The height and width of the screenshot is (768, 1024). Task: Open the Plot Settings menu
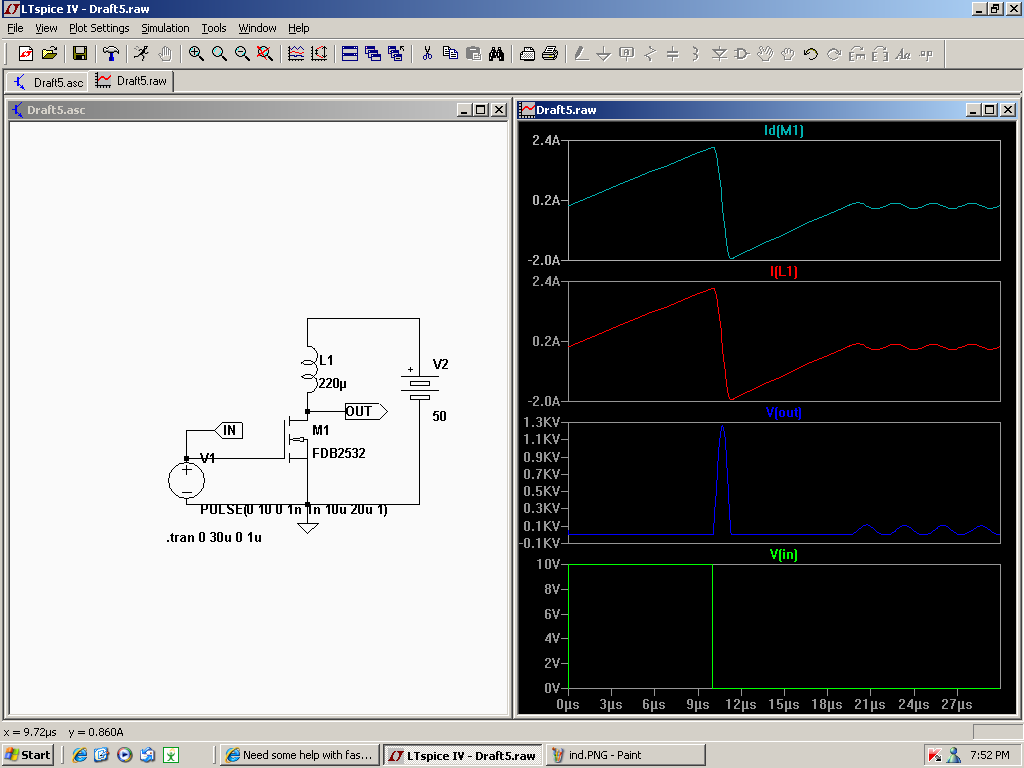99,28
